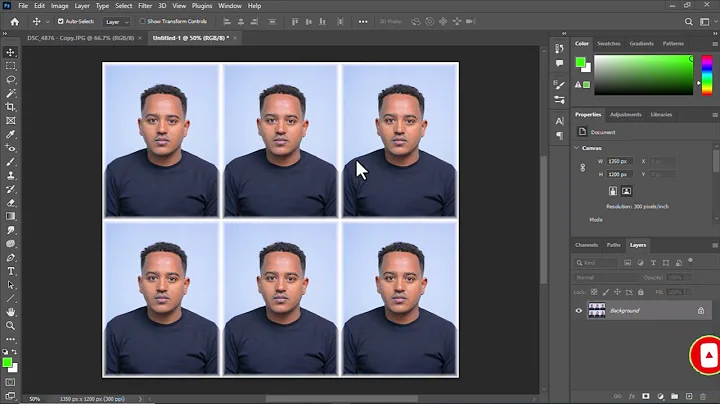Collapse the Canvas section in Properties
This screenshot has width=720, height=404.
tap(577, 148)
